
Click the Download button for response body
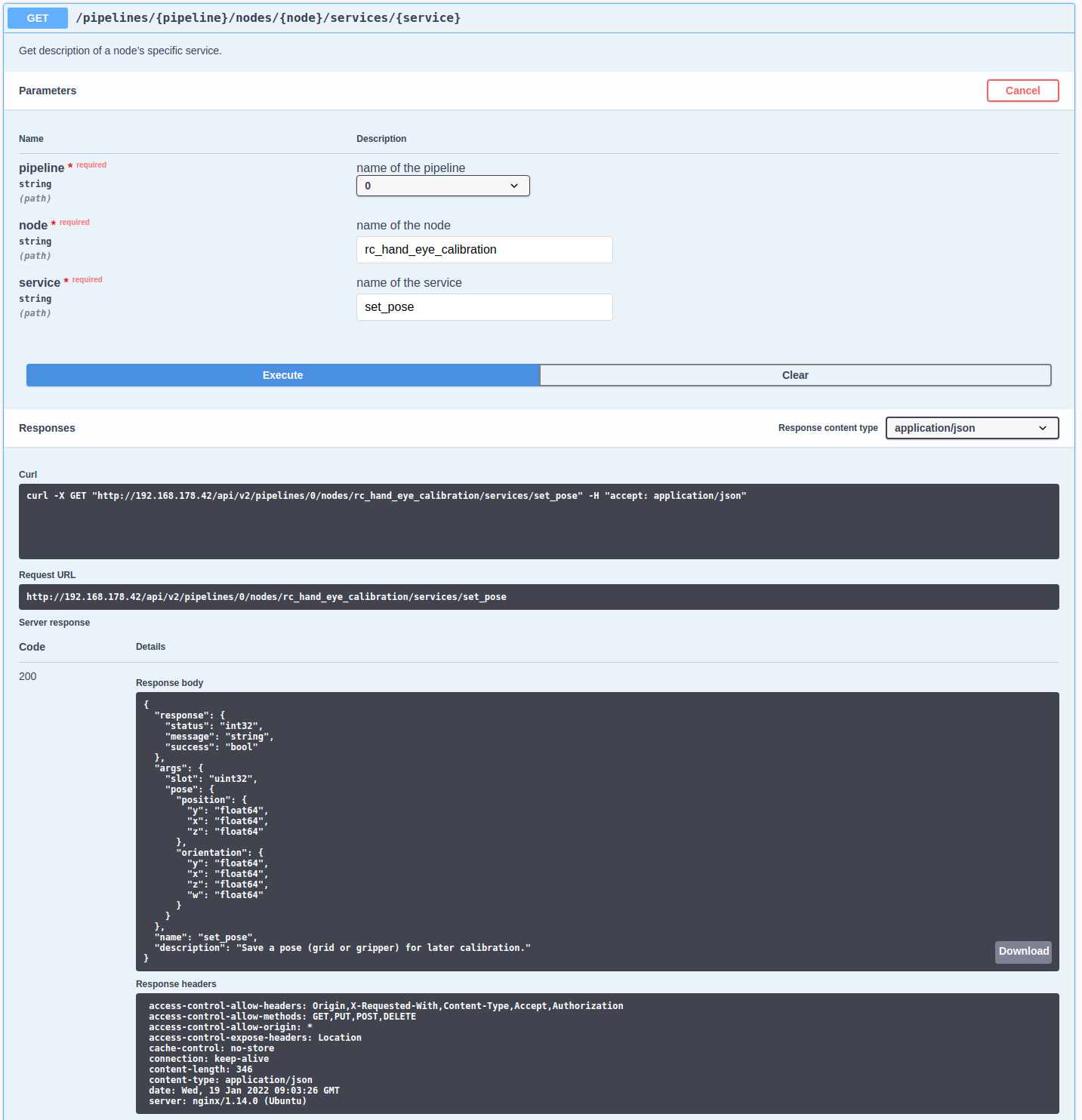[x=1023, y=952]
